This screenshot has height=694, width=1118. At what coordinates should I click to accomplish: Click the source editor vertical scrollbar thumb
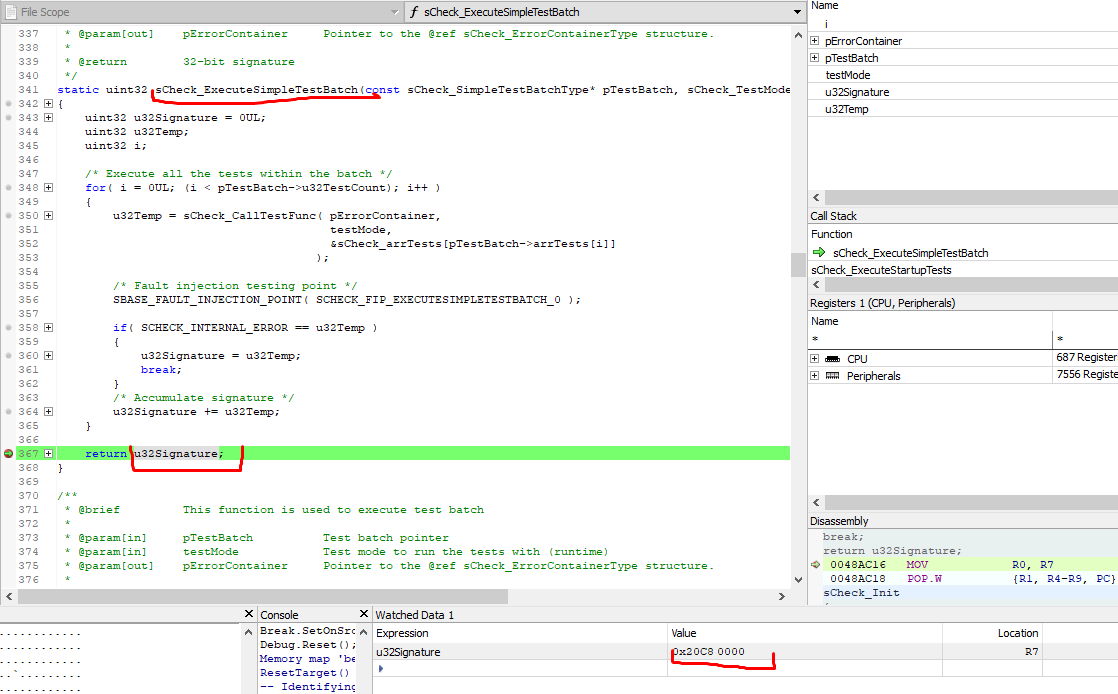click(x=798, y=265)
